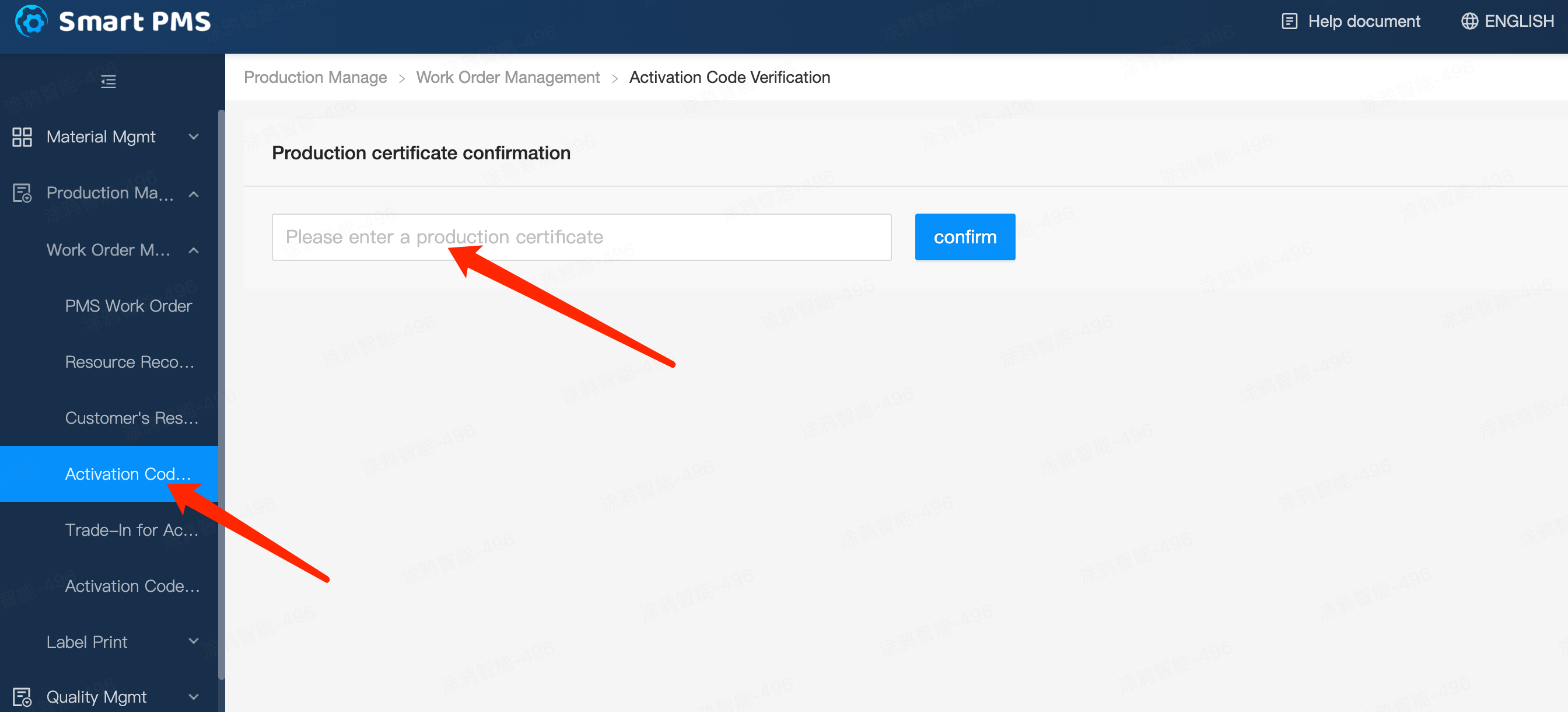The height and width of the screenshot is (712, 1568).
Task: Expand the Quality Mgmt chevron
Action: pyautogui.click(x=194, y=697)
